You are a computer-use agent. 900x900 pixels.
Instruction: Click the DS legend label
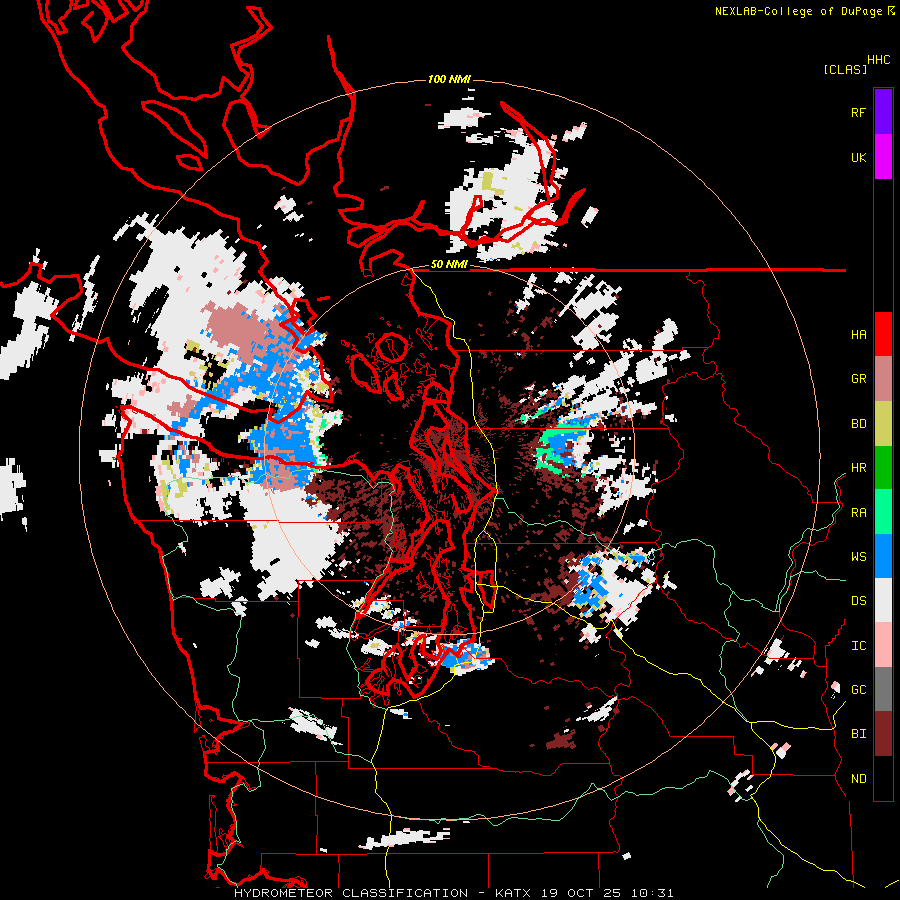(x=858, y=601)
